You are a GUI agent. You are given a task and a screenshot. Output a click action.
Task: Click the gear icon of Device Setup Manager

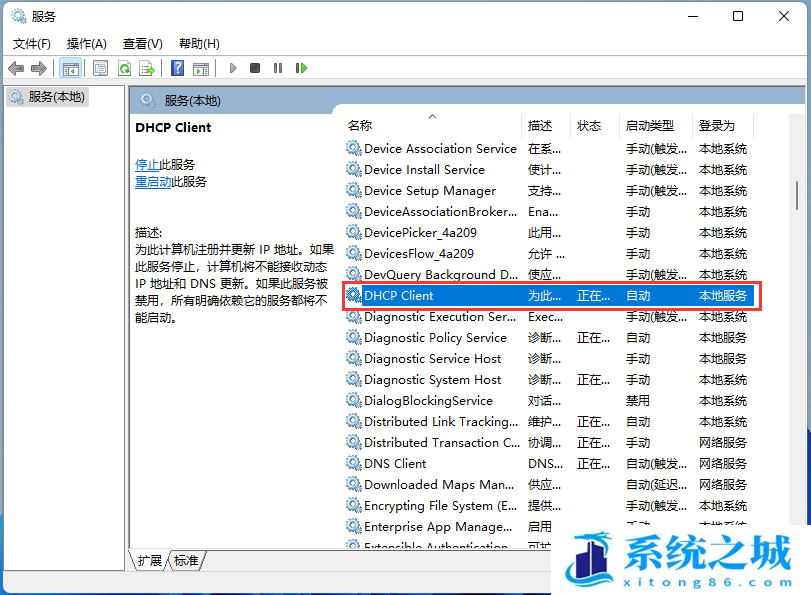coord(354,190)
